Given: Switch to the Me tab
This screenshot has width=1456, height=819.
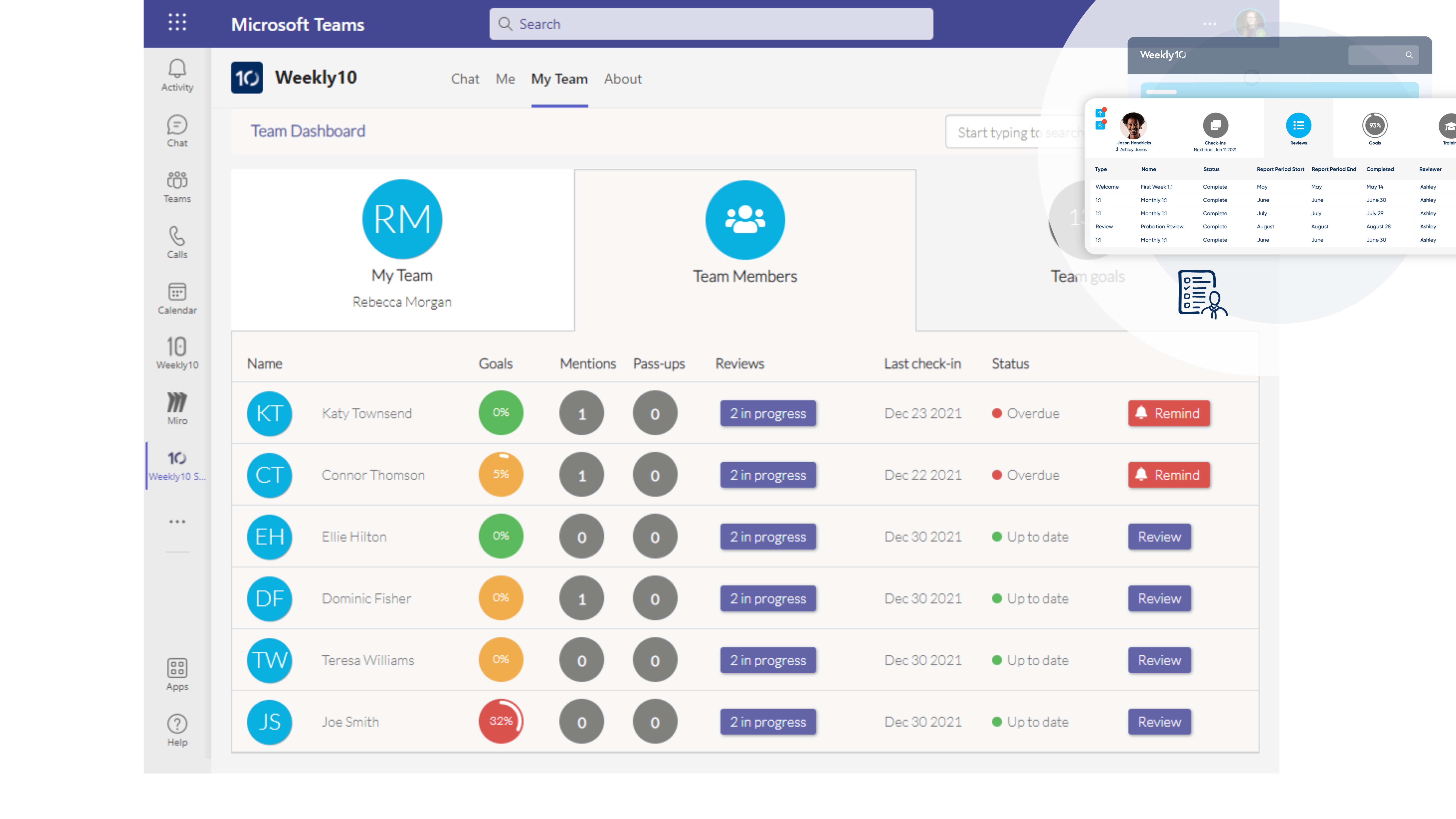Looking at the screenshot, I should [505, 79].
